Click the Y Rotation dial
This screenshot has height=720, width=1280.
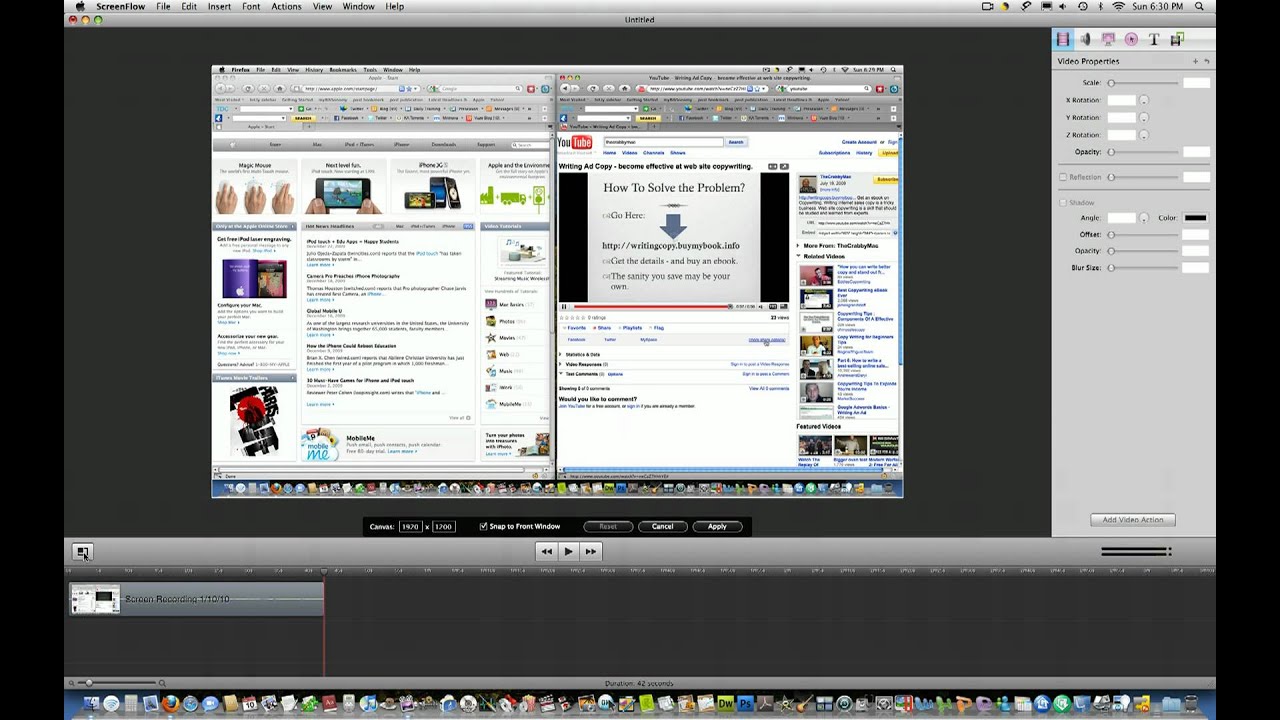point(1144,117)
